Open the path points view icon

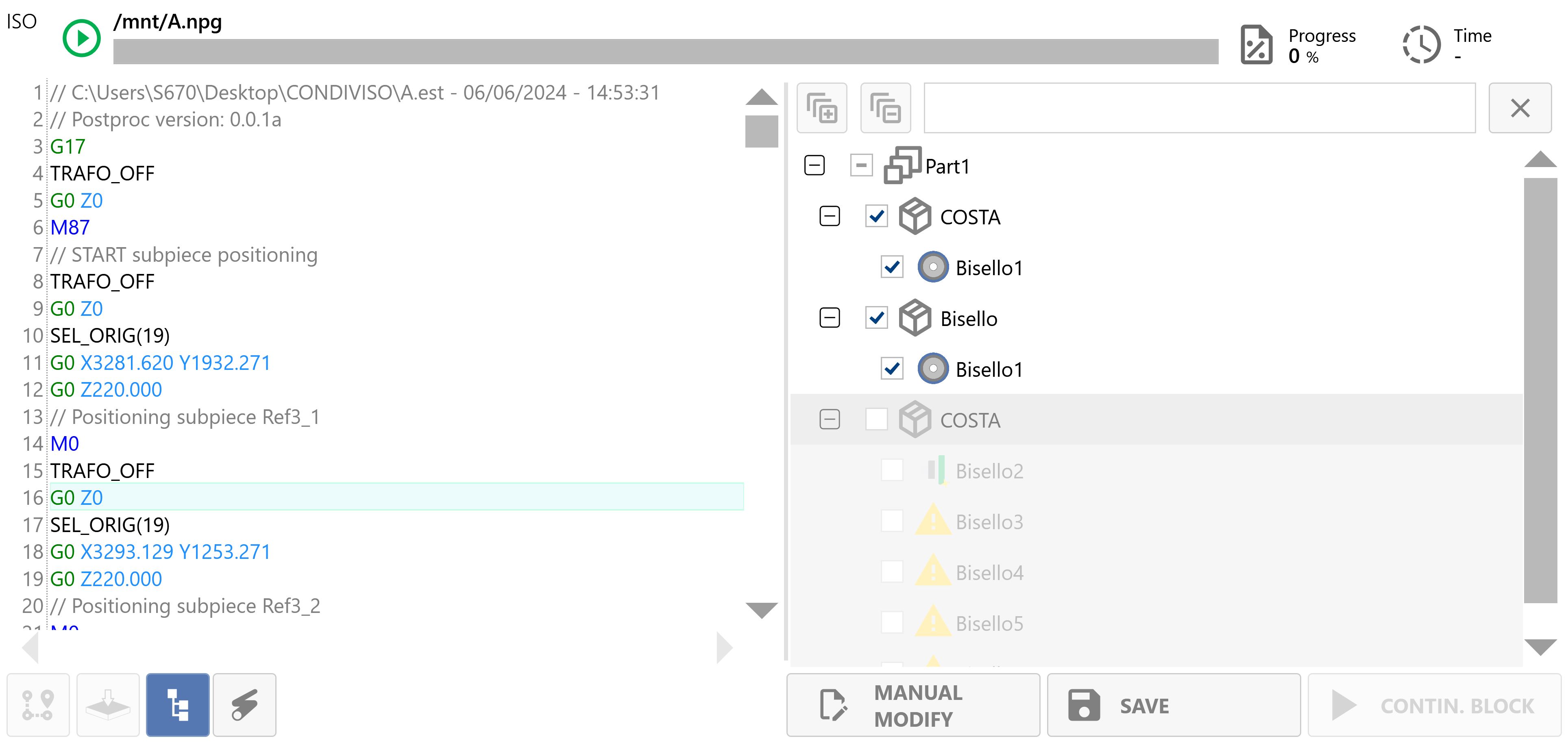(x=38, y=705)
